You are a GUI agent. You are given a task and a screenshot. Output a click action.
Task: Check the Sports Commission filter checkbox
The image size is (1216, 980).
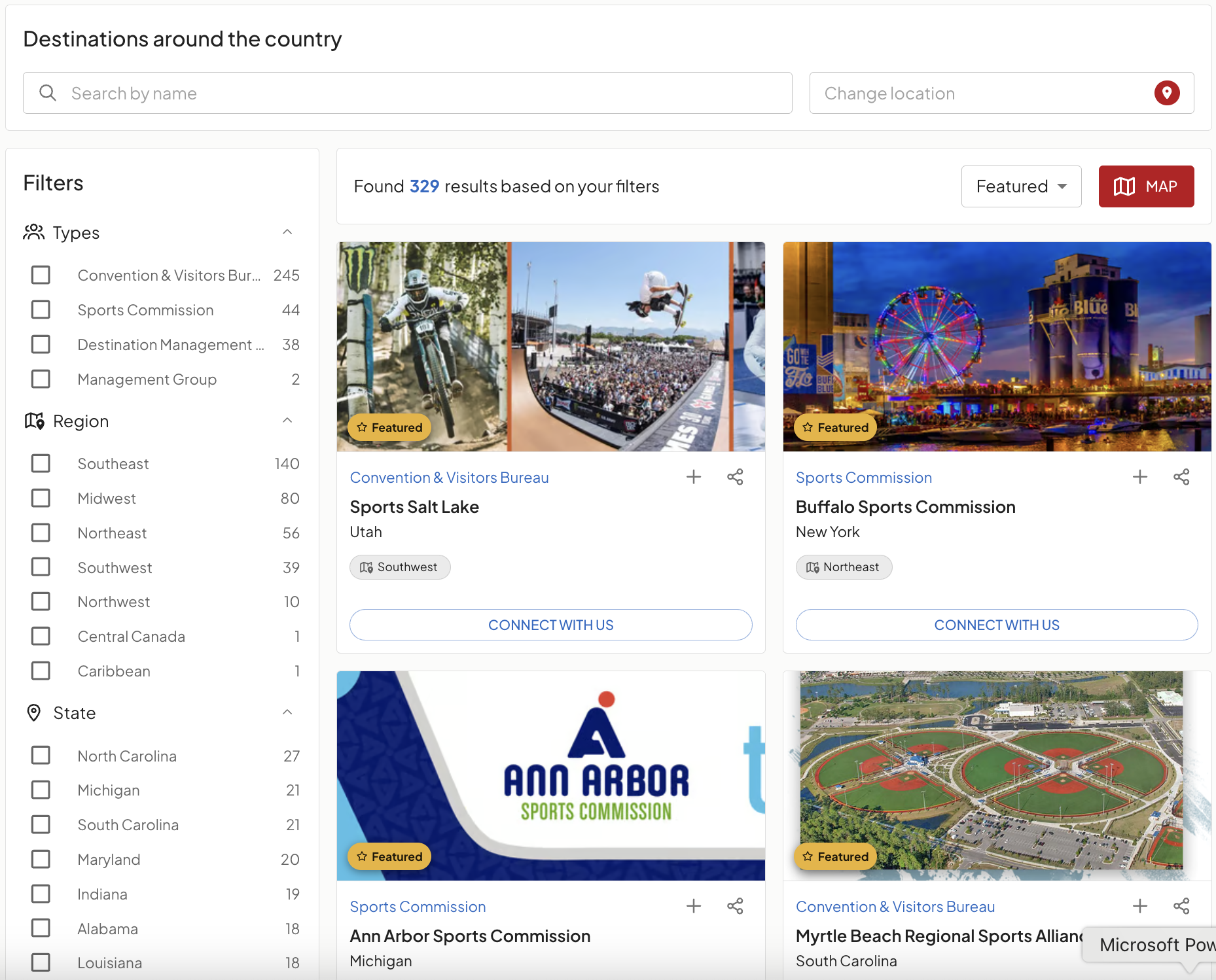(x=41, y=309)
